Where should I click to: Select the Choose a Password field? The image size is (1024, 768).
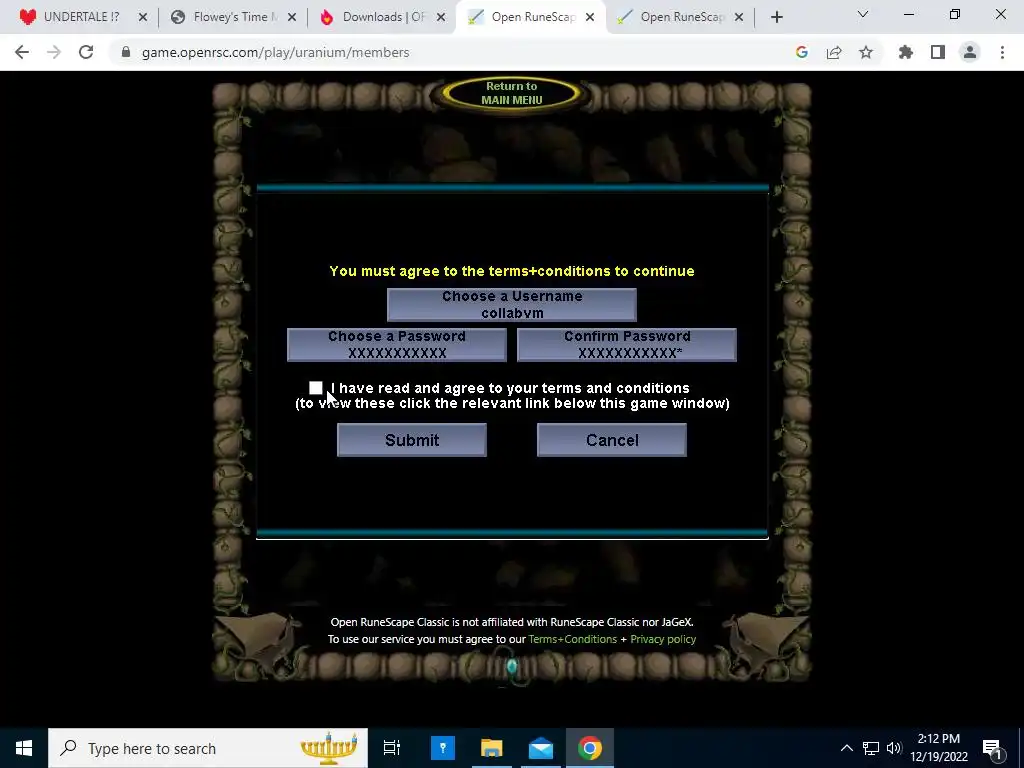397,345
